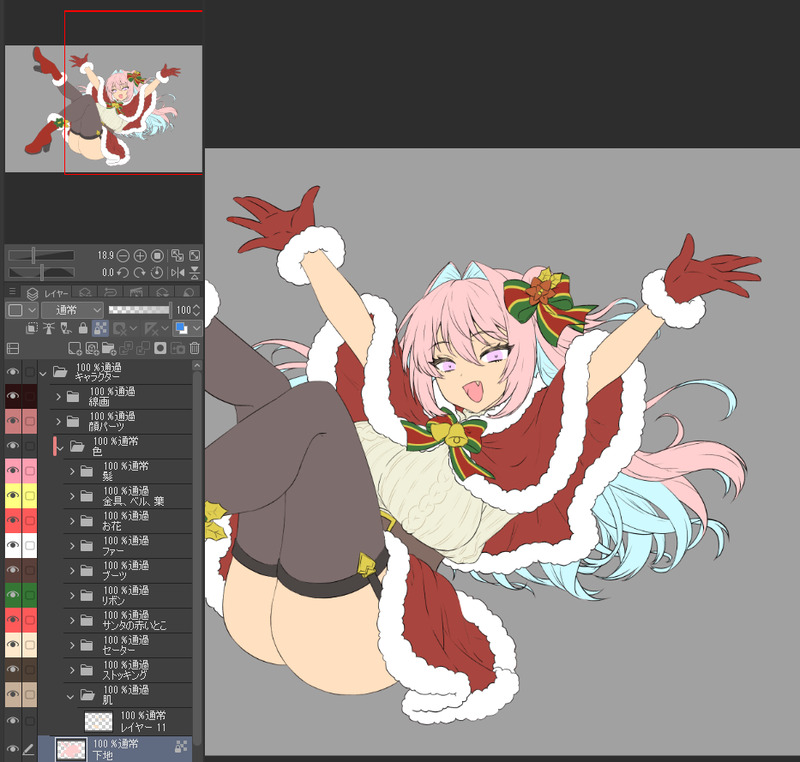Expand the ブーツ folder
This screenshot has height=762, width=800.
pyautogui.click(x=72, y=570)
